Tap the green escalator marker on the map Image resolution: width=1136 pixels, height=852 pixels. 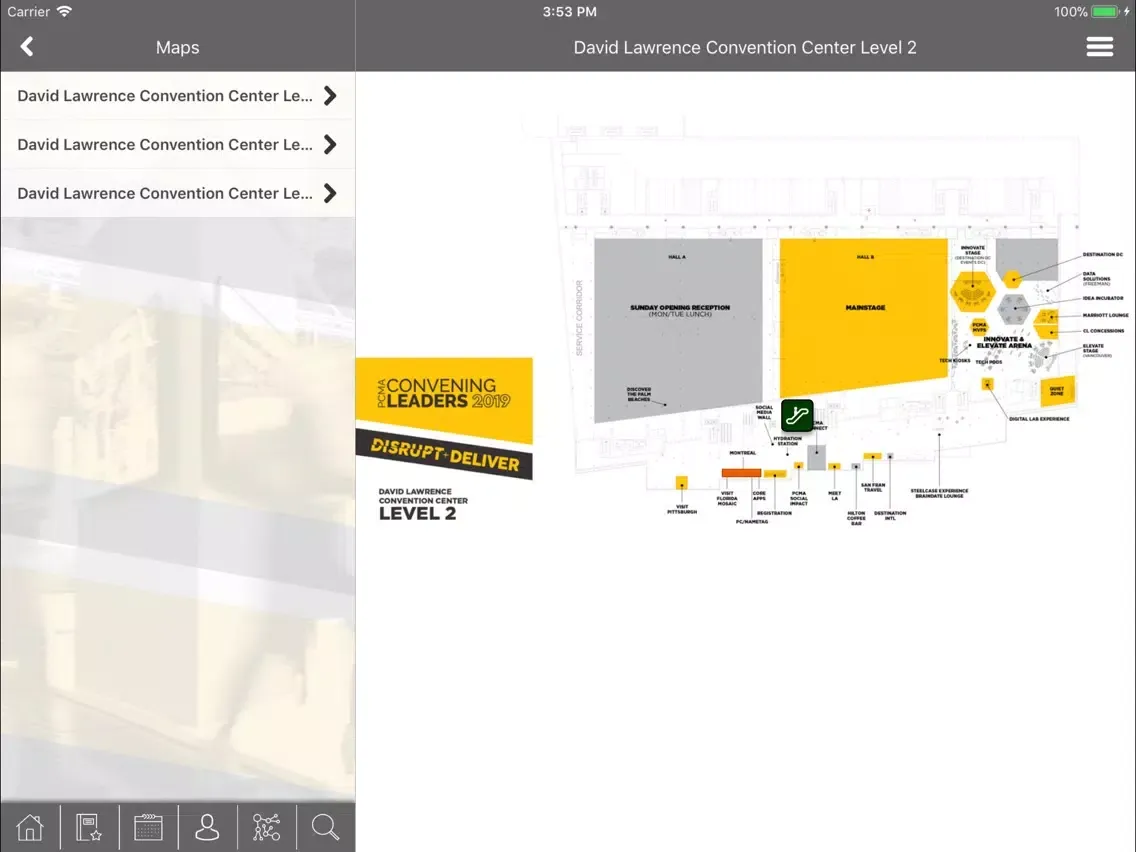(x=797, y=416)
